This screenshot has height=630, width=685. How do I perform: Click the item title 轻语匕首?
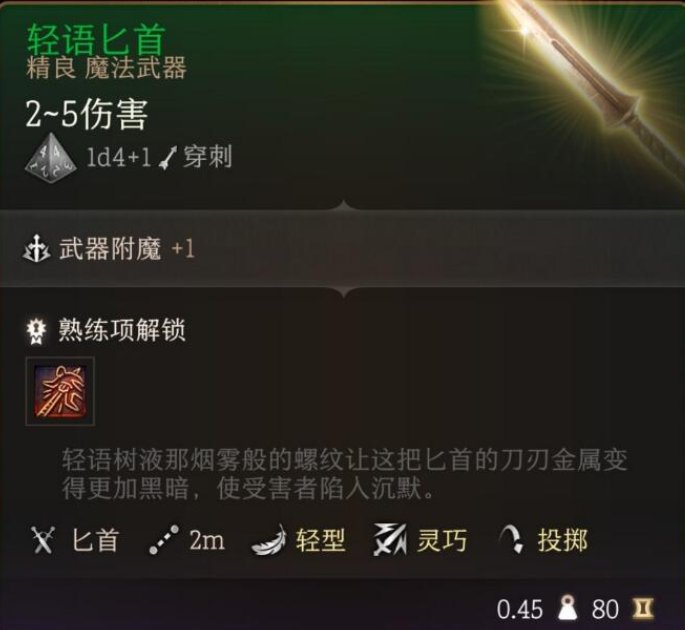(x=97, y=39)
